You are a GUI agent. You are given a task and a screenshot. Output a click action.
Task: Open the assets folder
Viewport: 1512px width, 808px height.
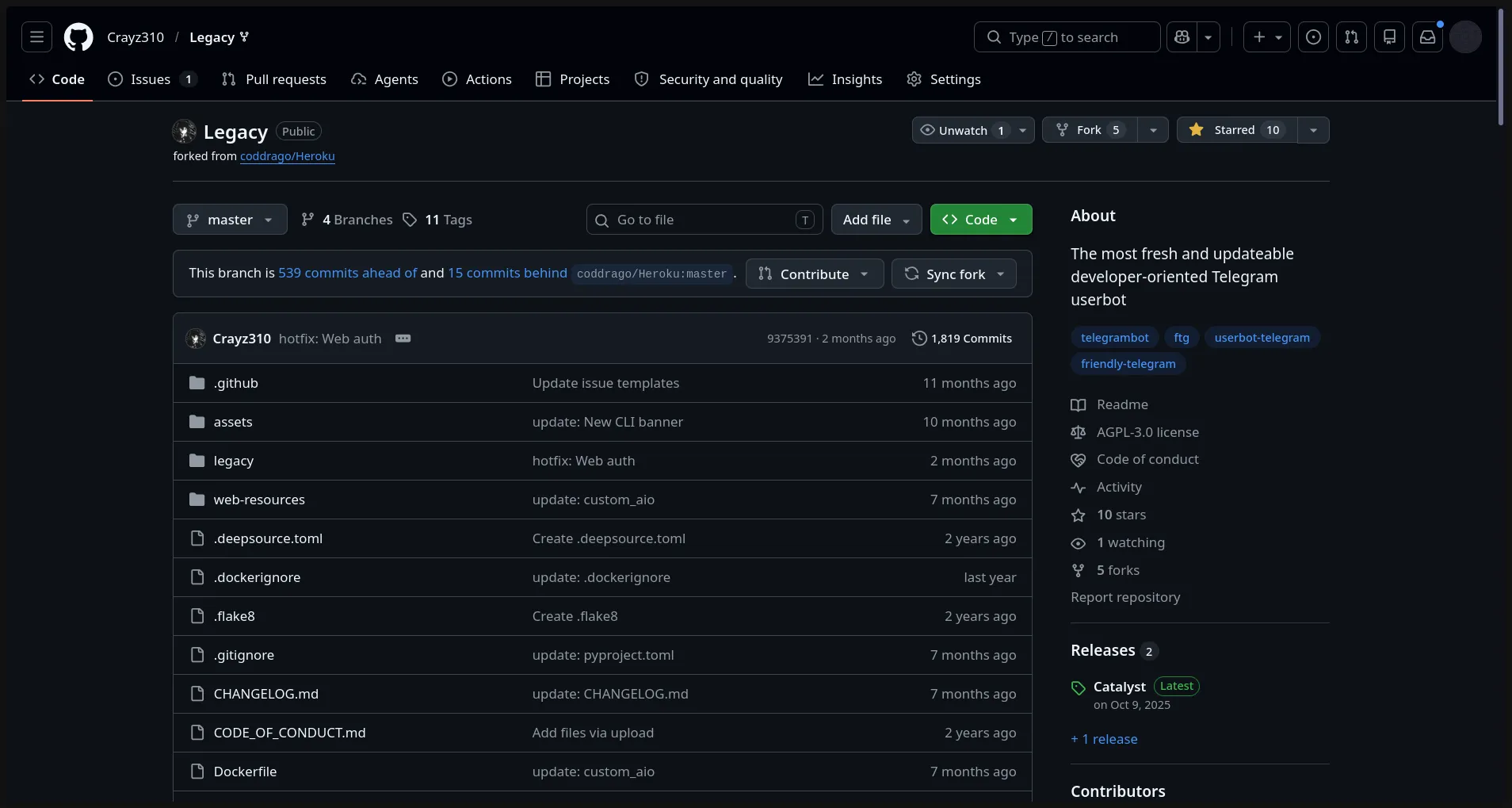click(x=233, y=422)
